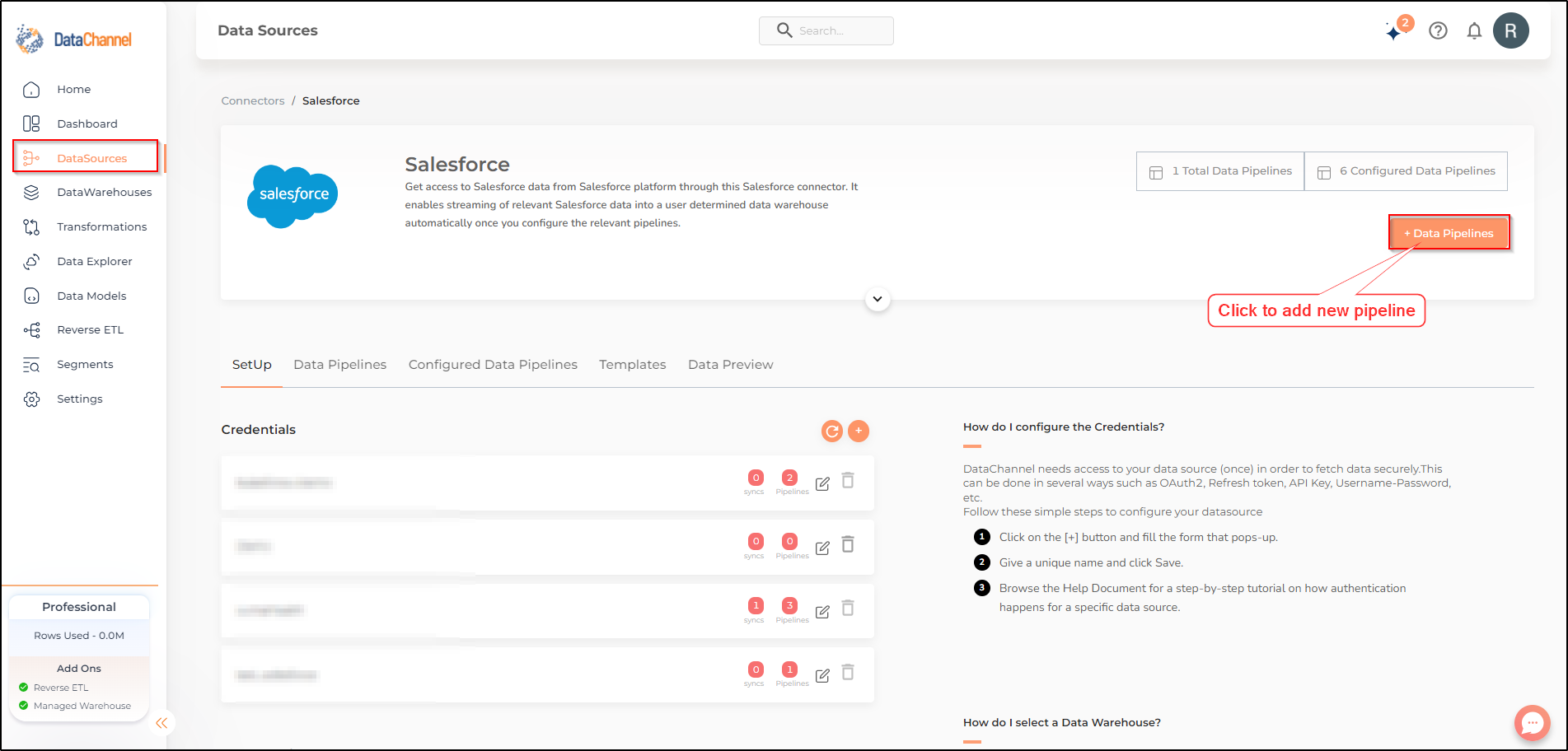The image size is (1568, 751).
Task: Open the notifications bell
Action: pyautogui.click(x=1474, y=30)
